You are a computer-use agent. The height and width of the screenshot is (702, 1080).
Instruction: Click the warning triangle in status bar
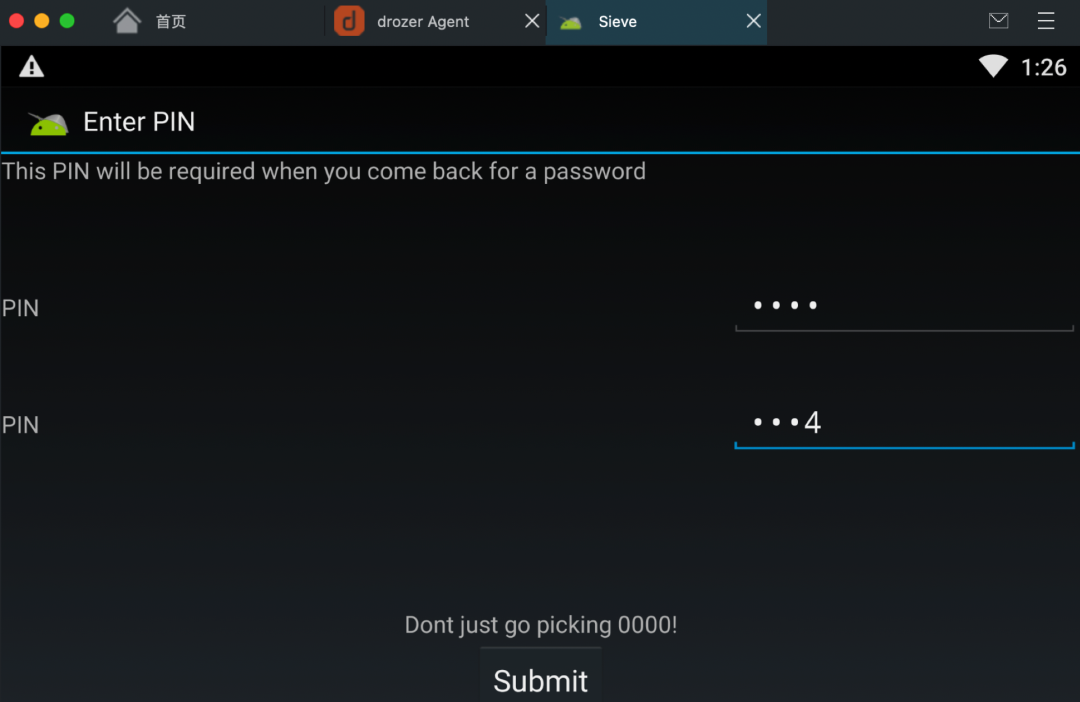(x=31, y=67)
